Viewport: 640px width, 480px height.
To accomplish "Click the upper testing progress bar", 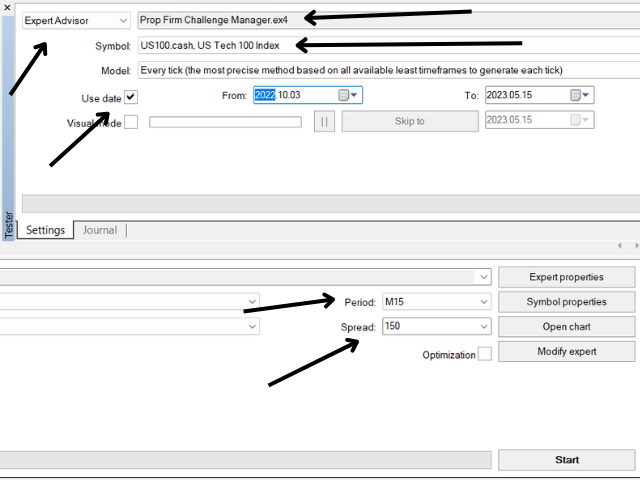I will pyautogui.click(x=331, y=204).
